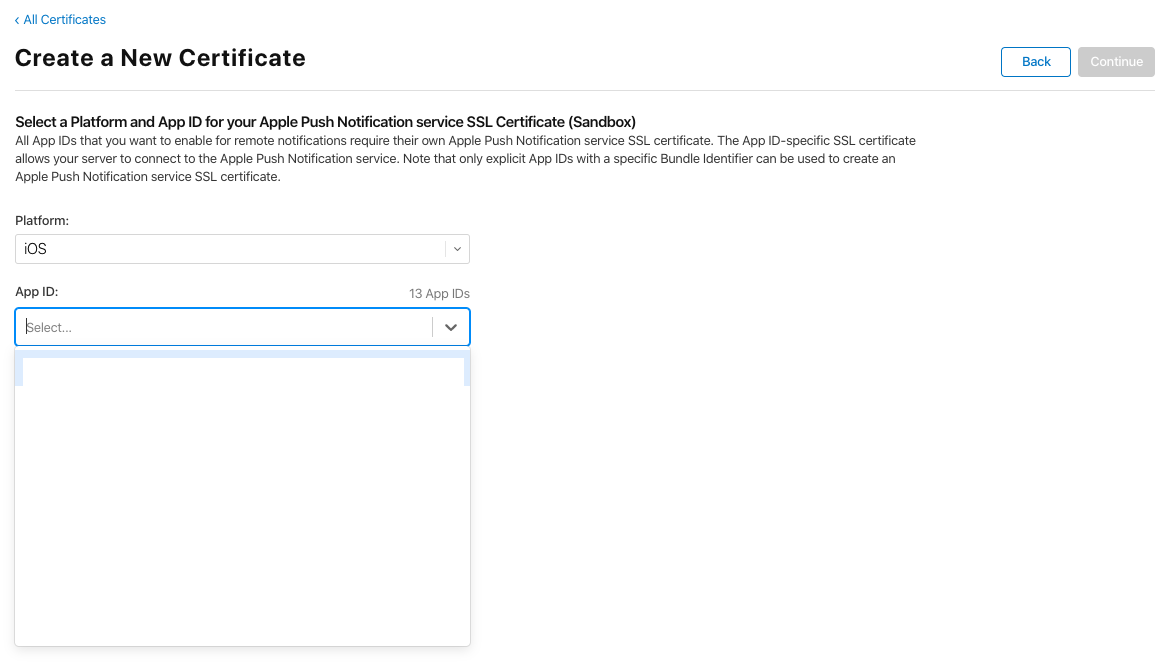Collapse the App ID list via chevron arrow
The width and height of the screenshot is (1166, 662).
click(451, 327)
